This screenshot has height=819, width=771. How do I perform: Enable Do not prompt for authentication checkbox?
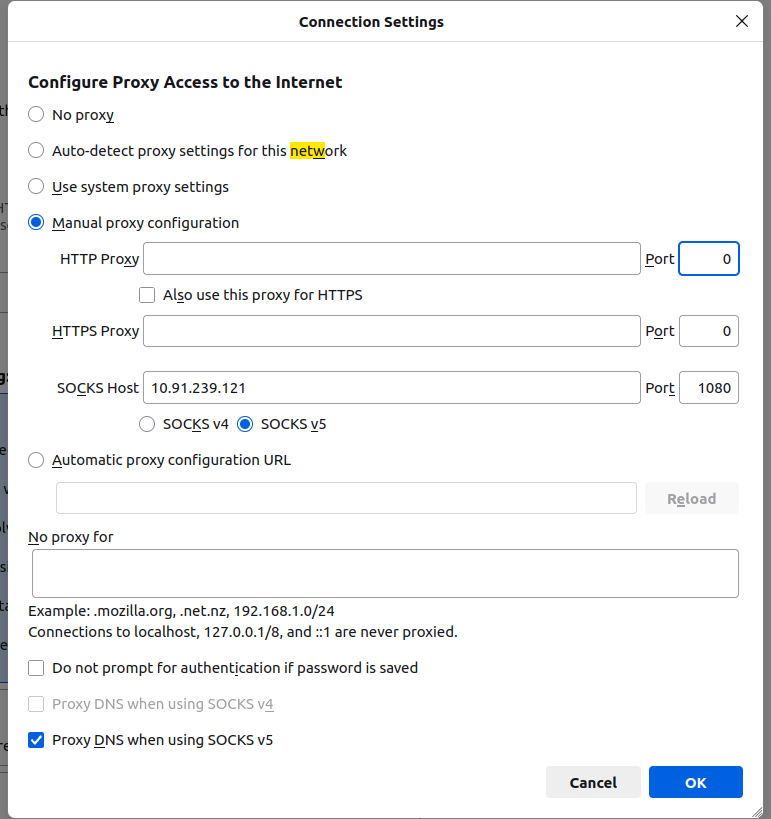(37, 668)
